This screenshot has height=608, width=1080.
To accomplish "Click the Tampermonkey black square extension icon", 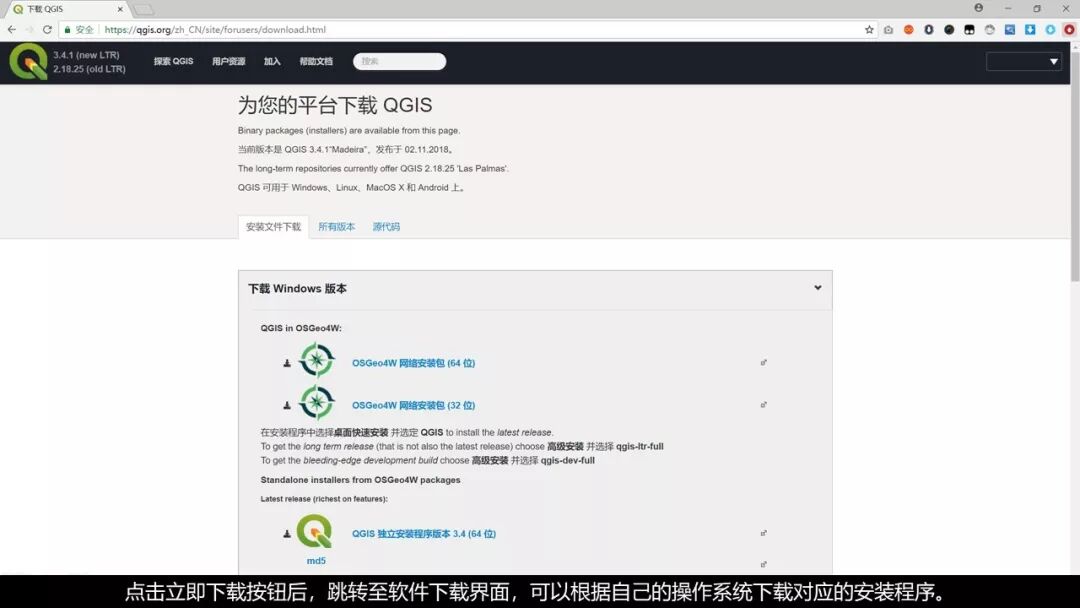I will tap(969, 30).
